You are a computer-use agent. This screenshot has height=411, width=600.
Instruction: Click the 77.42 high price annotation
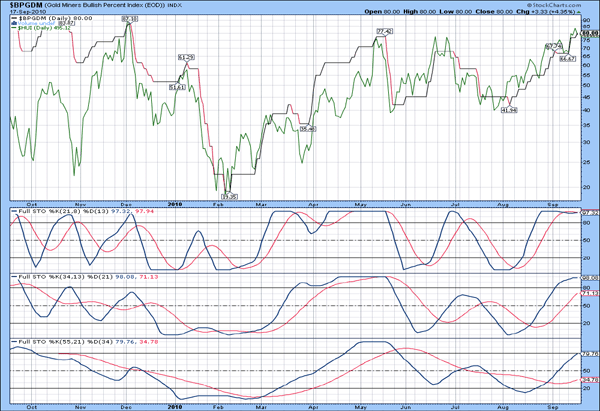tap(384, 32)
